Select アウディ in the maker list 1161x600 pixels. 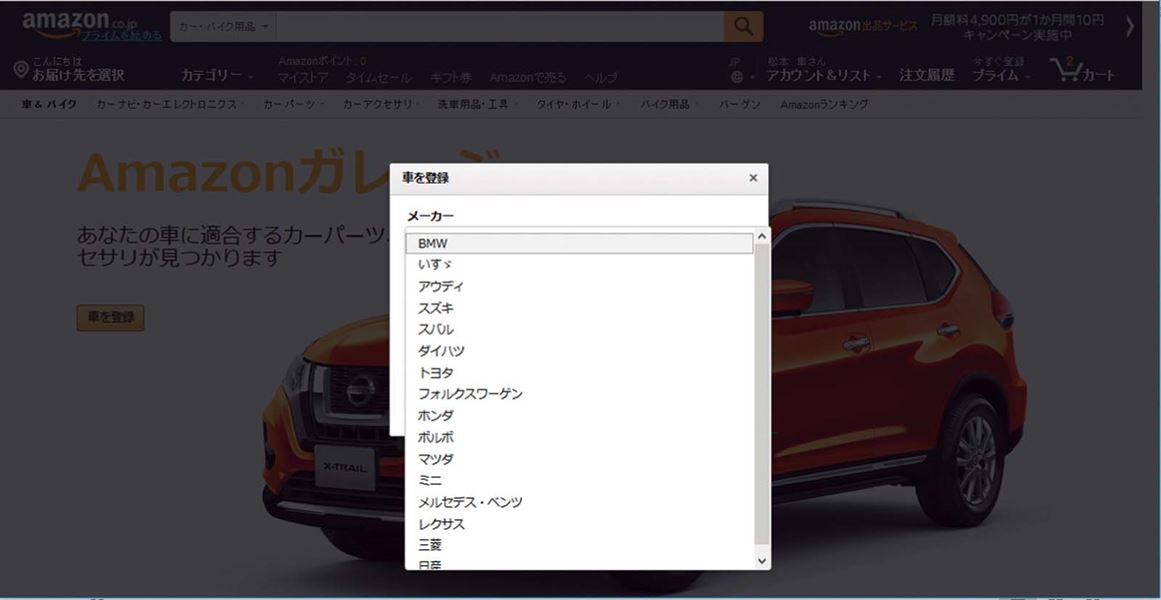579,286
